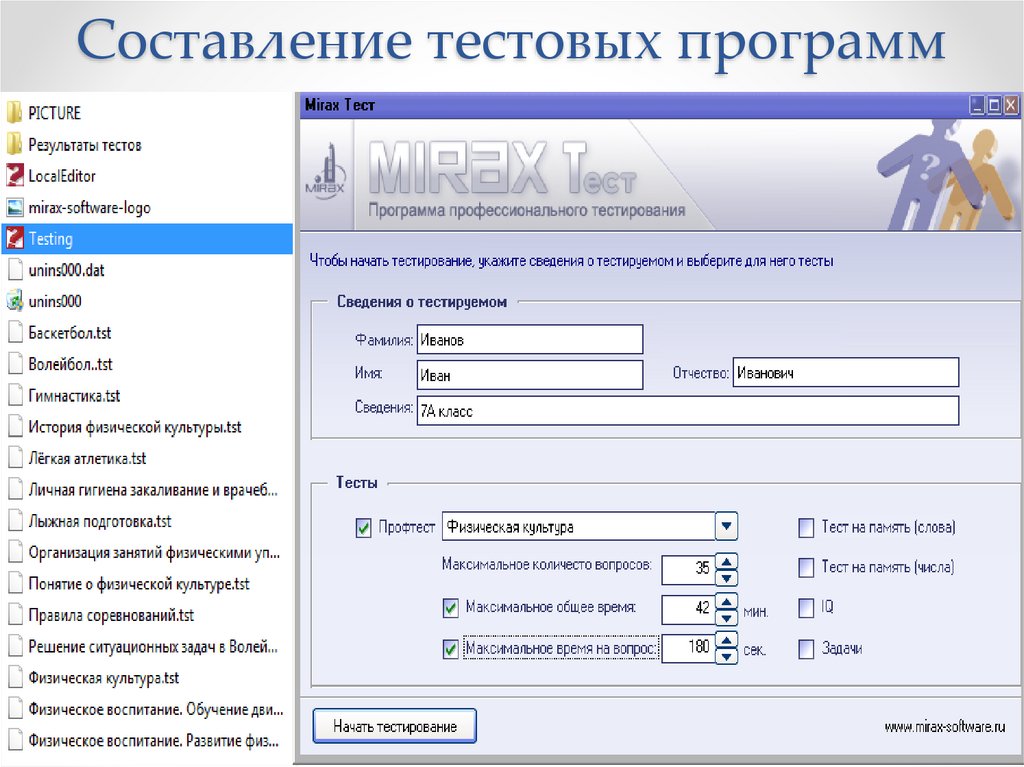The width and height of the screenshot is (1024, 767).
Task: Decrease maximum question count spinner
Action: pos(726,578)
